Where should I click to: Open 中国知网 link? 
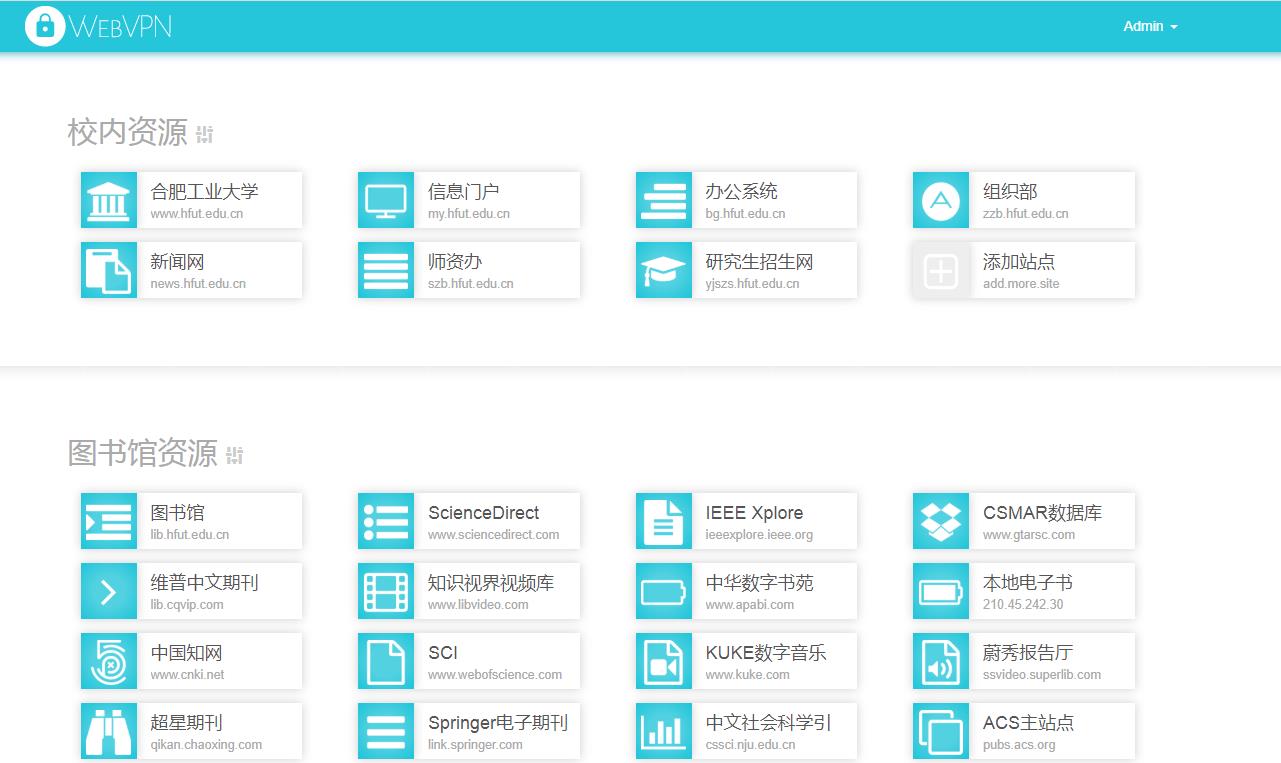(x=186, y=652)
